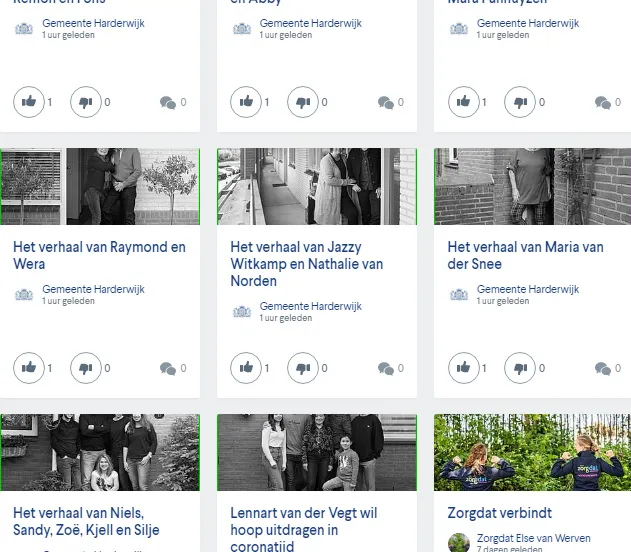The image size is (631, 552).
Task: Click Harderwijk crest on Jazzy Witkamp card
Action: (242, 312)
